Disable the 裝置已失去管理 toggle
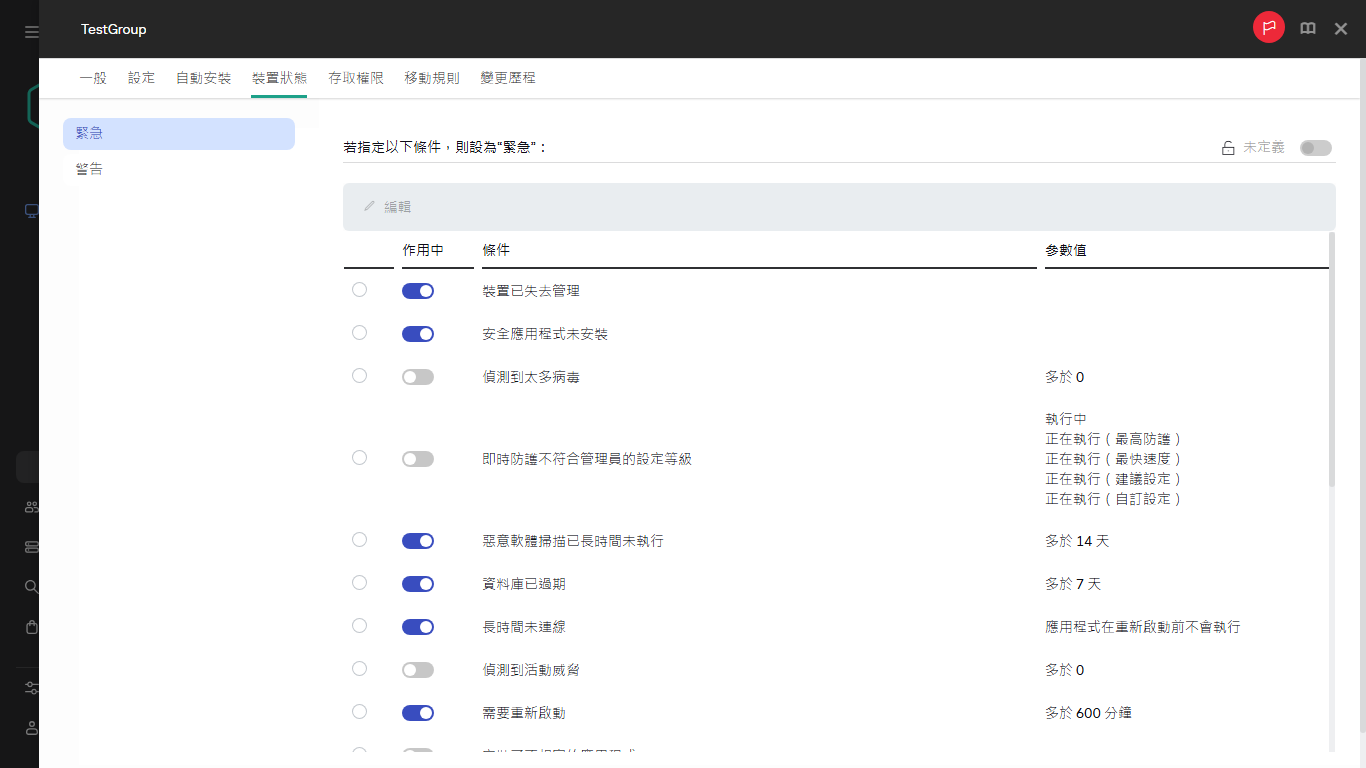Viewport: 1366px width, 768px height. [418, 290]
